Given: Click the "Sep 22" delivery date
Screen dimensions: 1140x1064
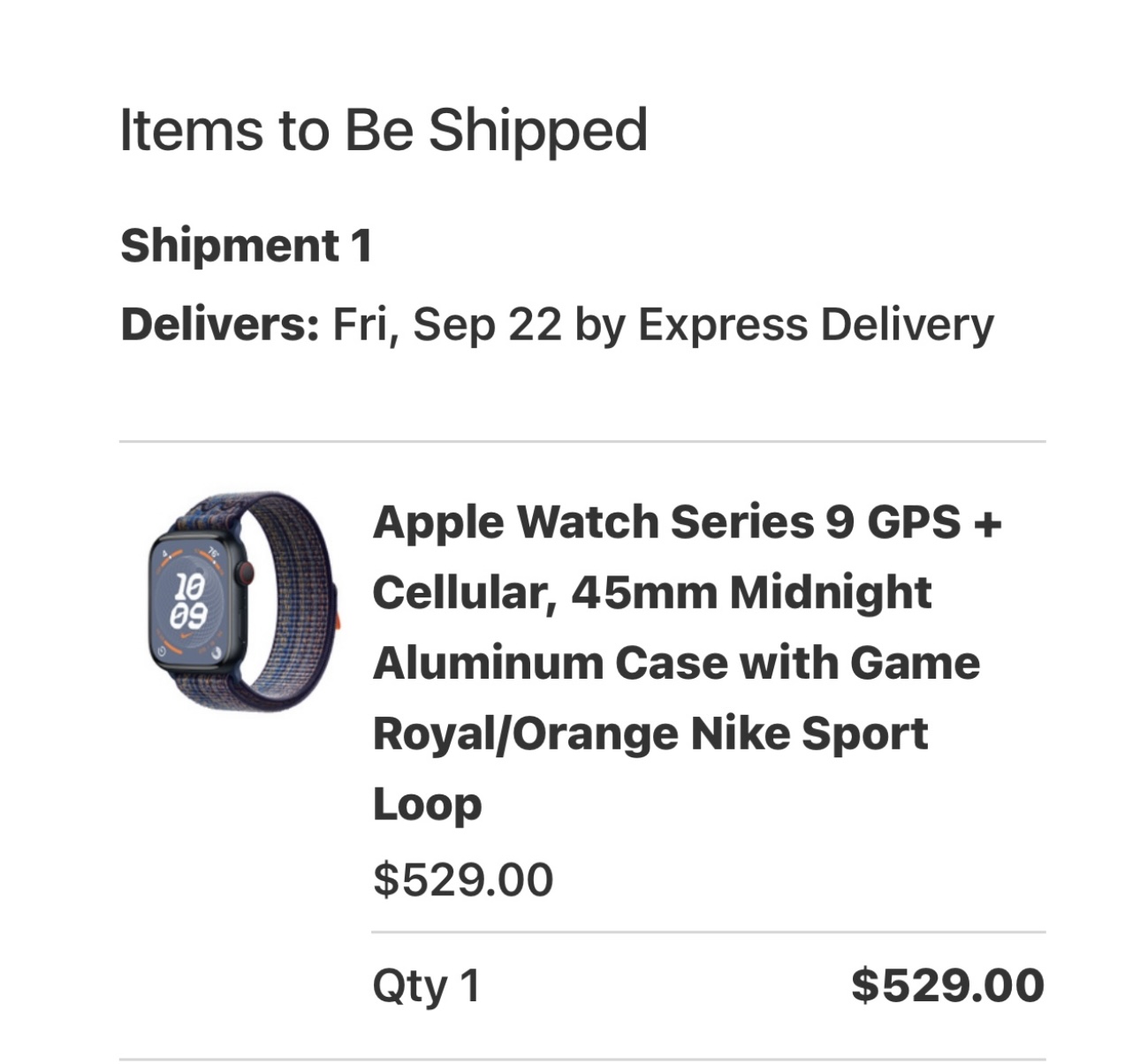Looking at the screenshot, I should [486, 324].
